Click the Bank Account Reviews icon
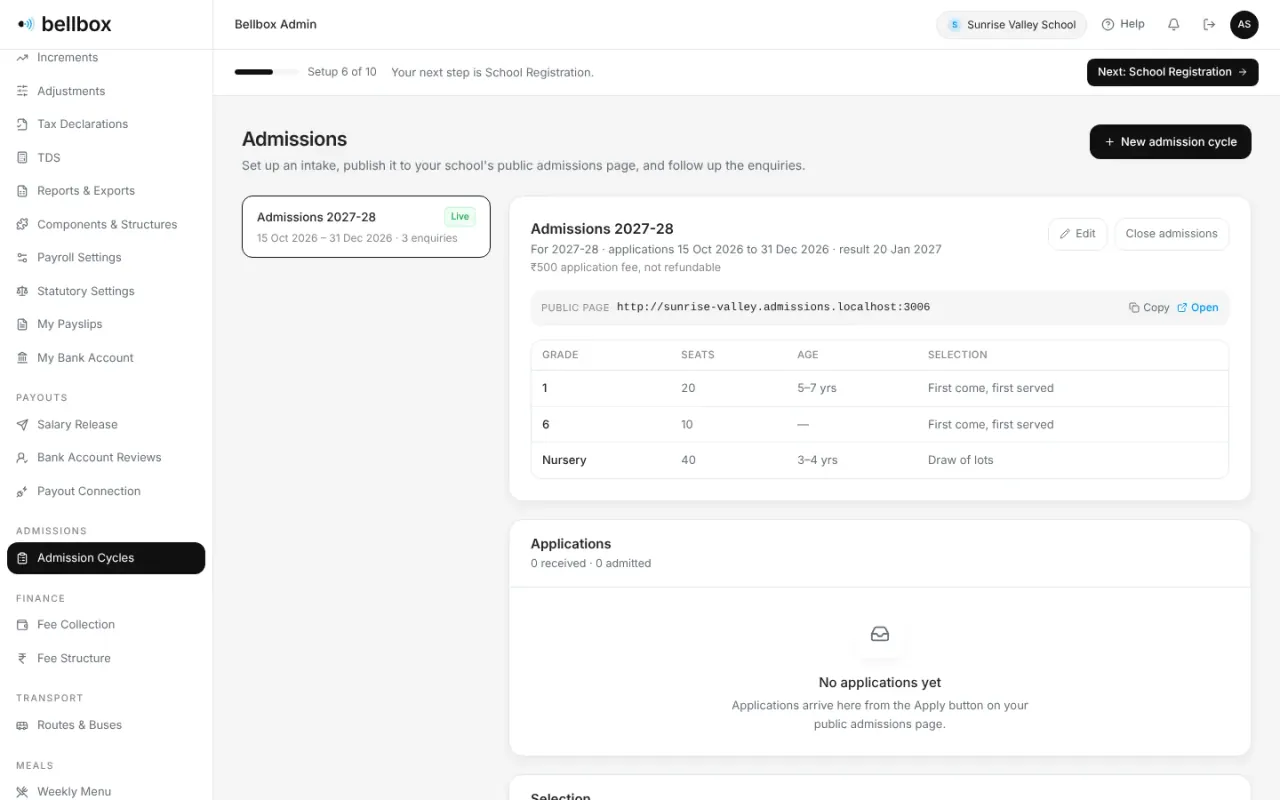Viewport: 1280px width, 800px height. point(22,458)
